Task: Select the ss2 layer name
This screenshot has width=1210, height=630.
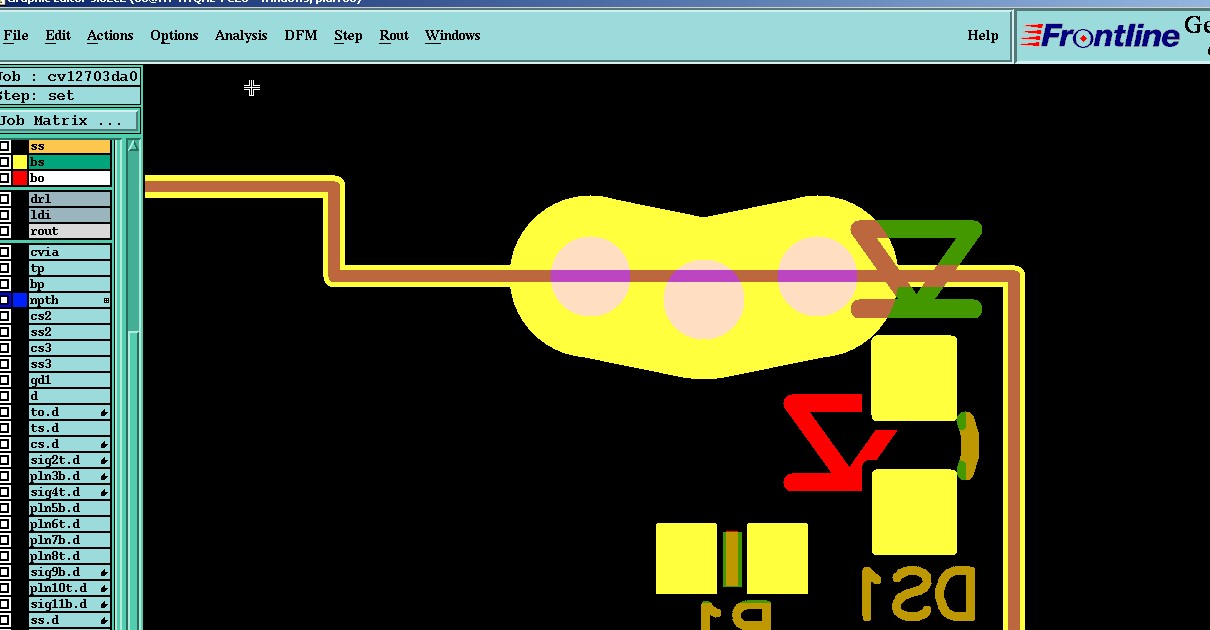Action: coord(69,332)
